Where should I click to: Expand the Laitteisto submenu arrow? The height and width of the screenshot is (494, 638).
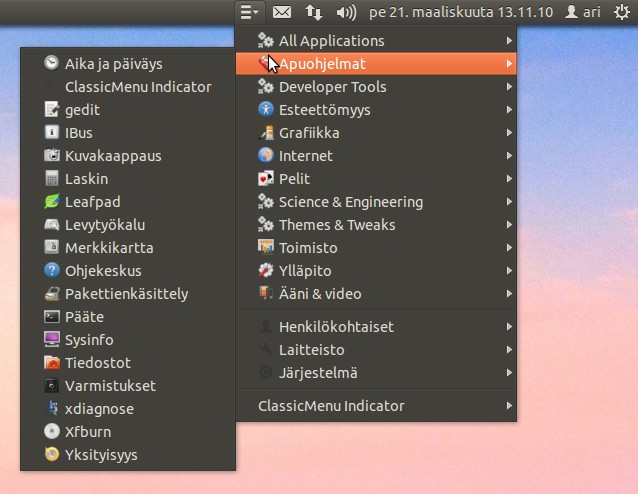pyautogui.click(x=509, y=350)
